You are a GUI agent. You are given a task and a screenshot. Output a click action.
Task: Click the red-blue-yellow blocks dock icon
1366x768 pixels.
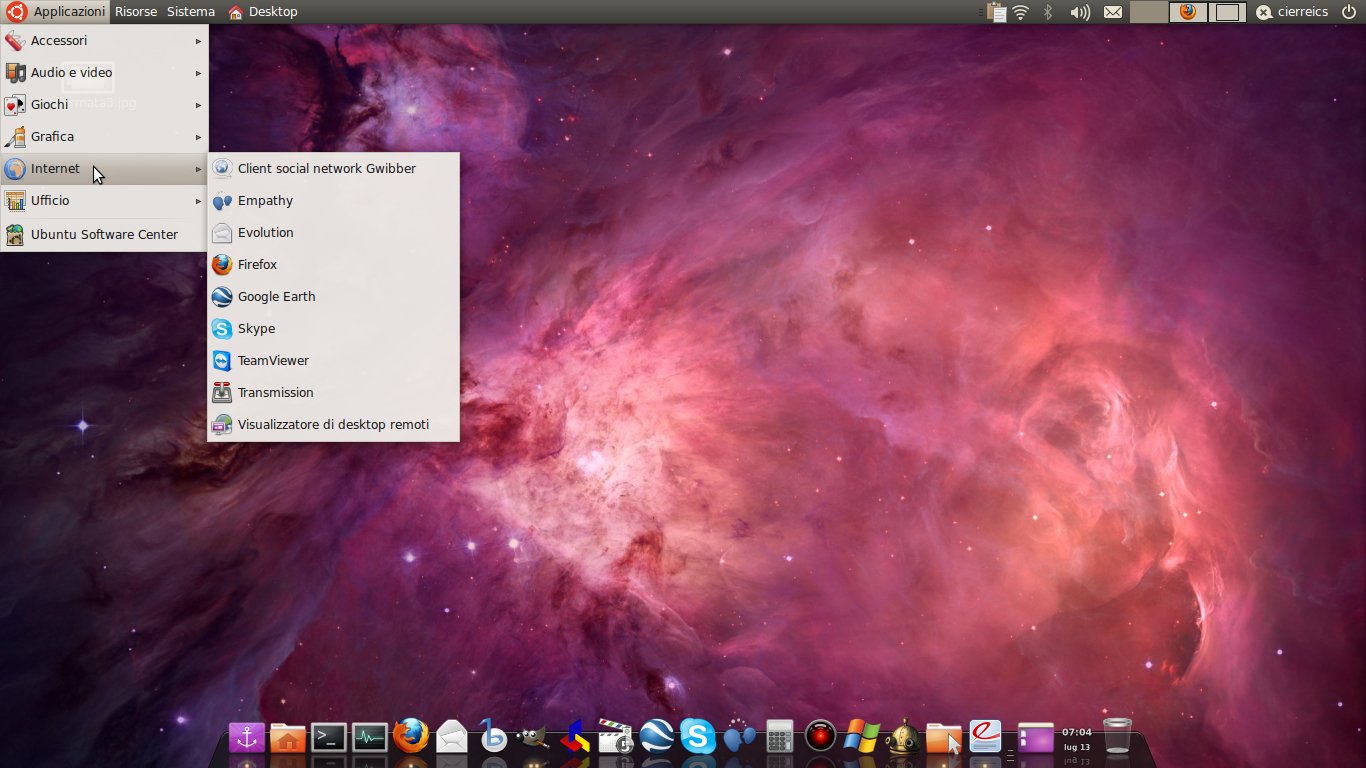click(x=574, y=738)
